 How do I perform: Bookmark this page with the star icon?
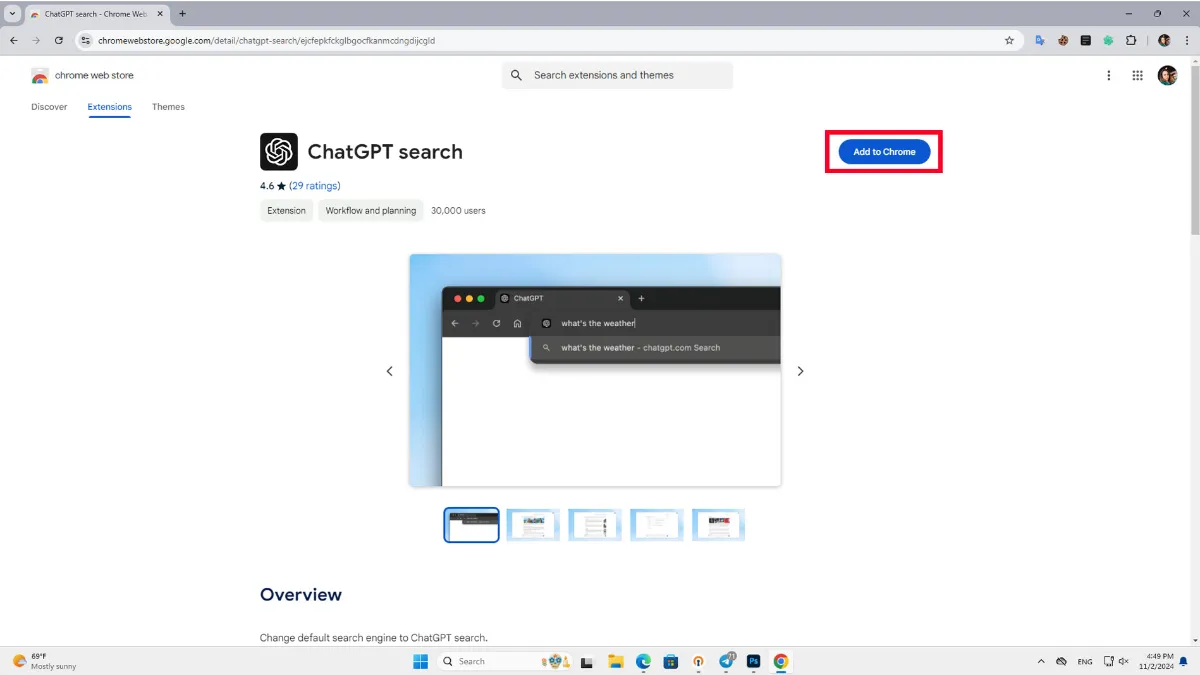[1009, 41]
